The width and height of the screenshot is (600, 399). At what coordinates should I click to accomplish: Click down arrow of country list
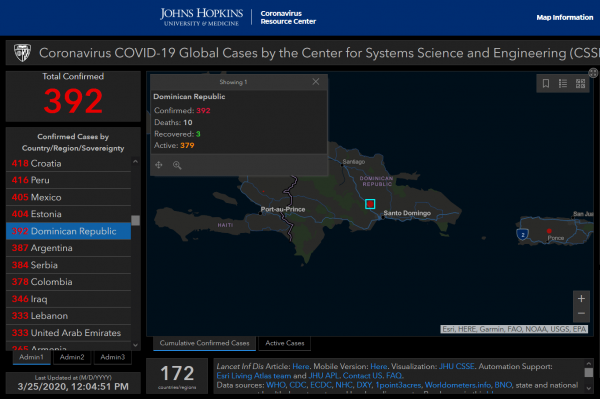[135, 345]
